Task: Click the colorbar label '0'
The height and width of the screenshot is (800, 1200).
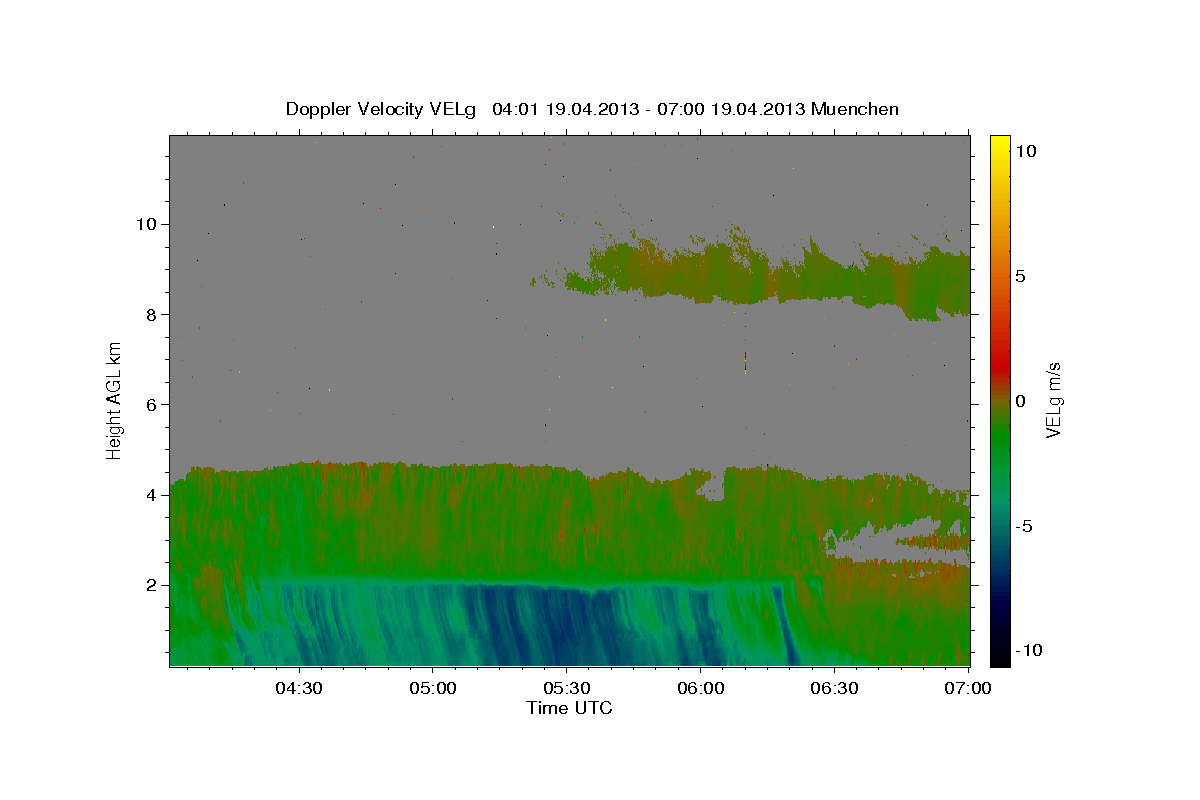Action: point(1021,401)
